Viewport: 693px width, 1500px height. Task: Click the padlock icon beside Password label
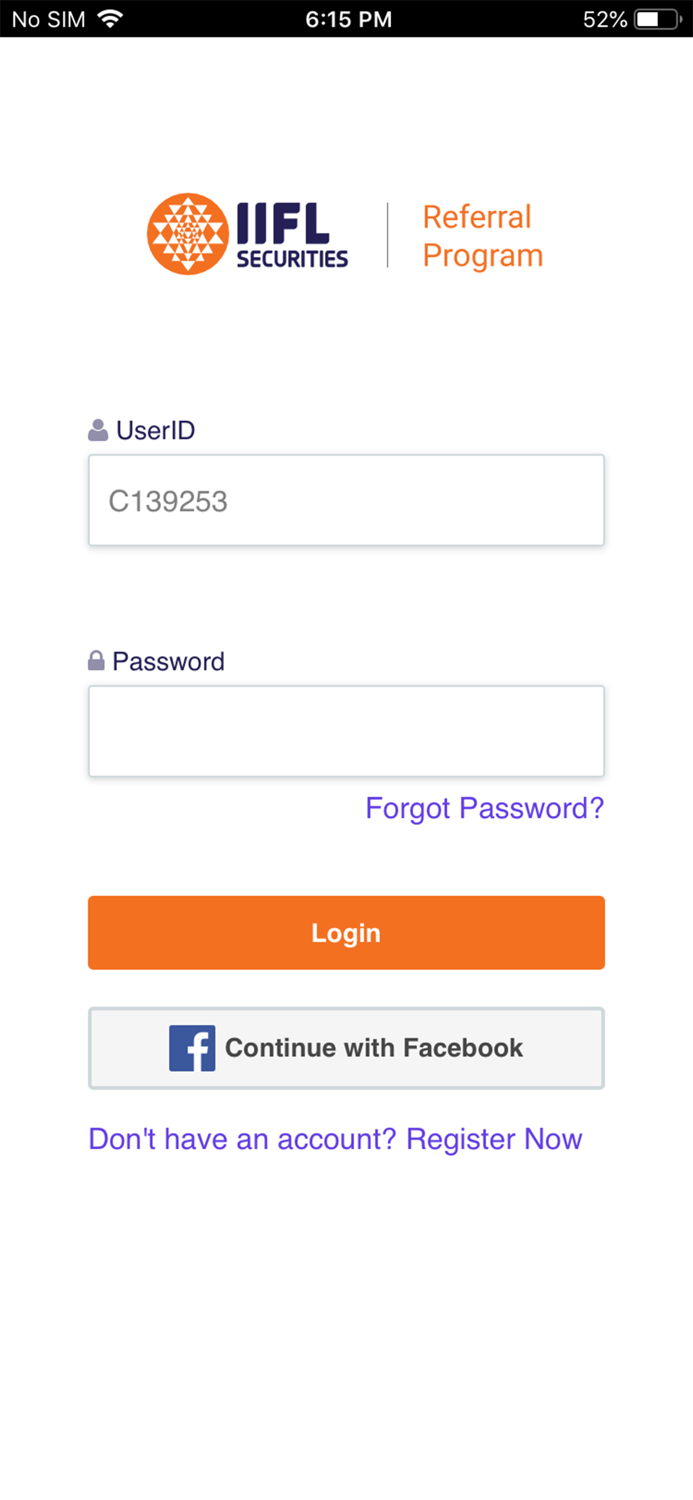pos(95,659)
